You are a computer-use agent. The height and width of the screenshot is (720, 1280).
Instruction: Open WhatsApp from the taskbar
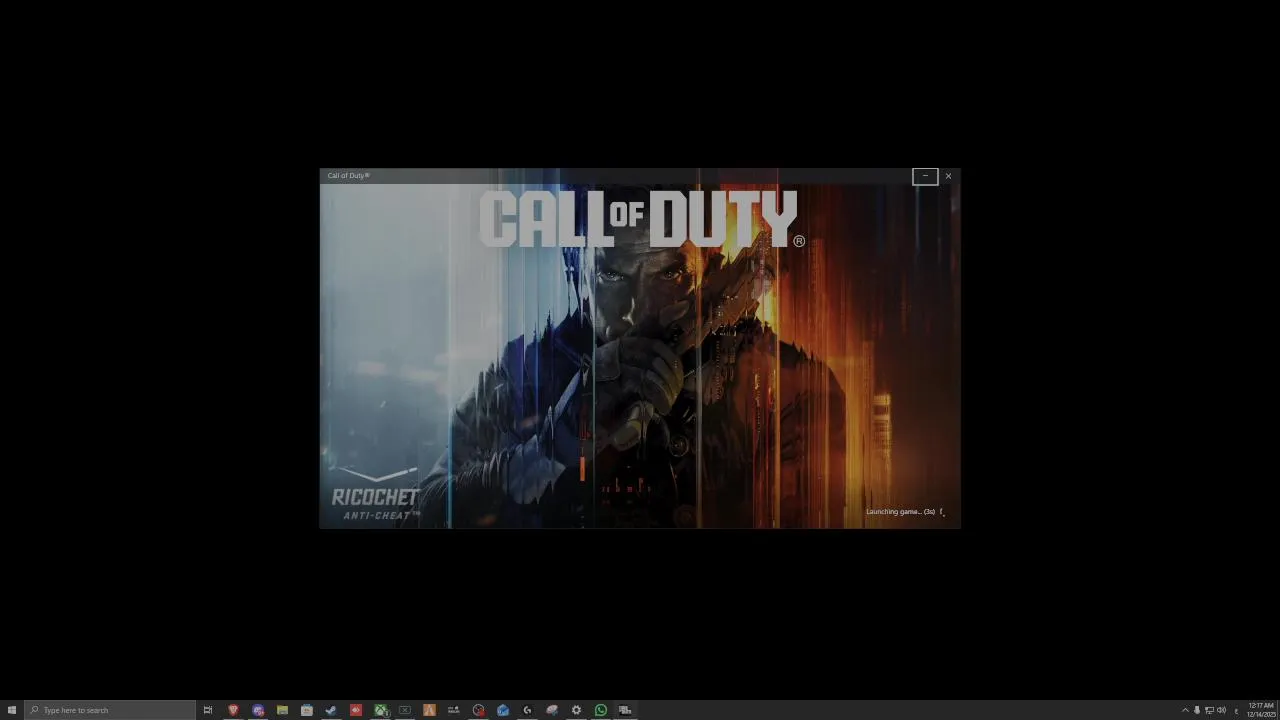(x=601, y=710)
